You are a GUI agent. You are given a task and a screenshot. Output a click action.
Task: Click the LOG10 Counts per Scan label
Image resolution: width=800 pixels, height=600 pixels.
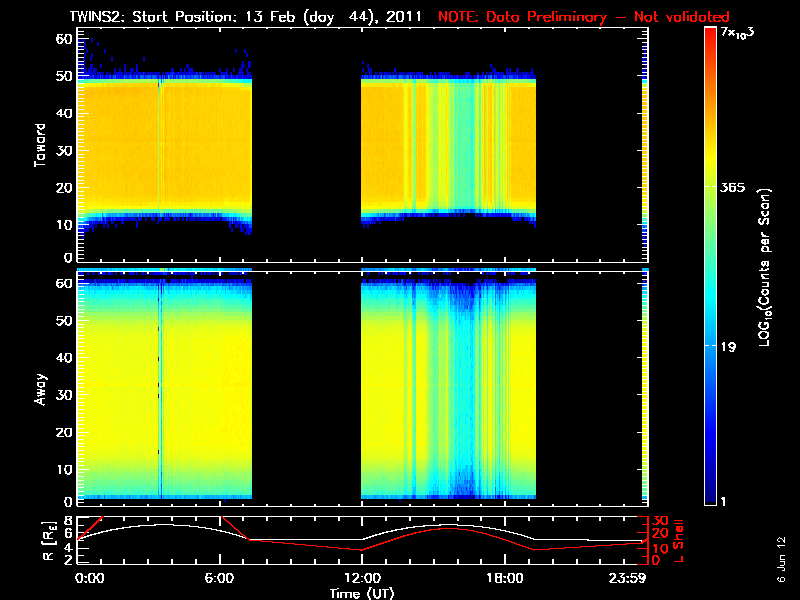click(765, 268)
